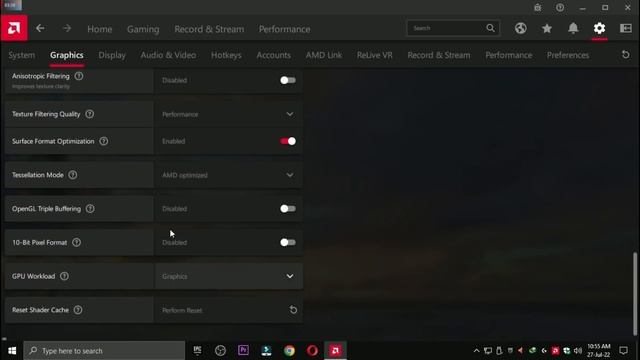Open the settings gear icon

599,28
